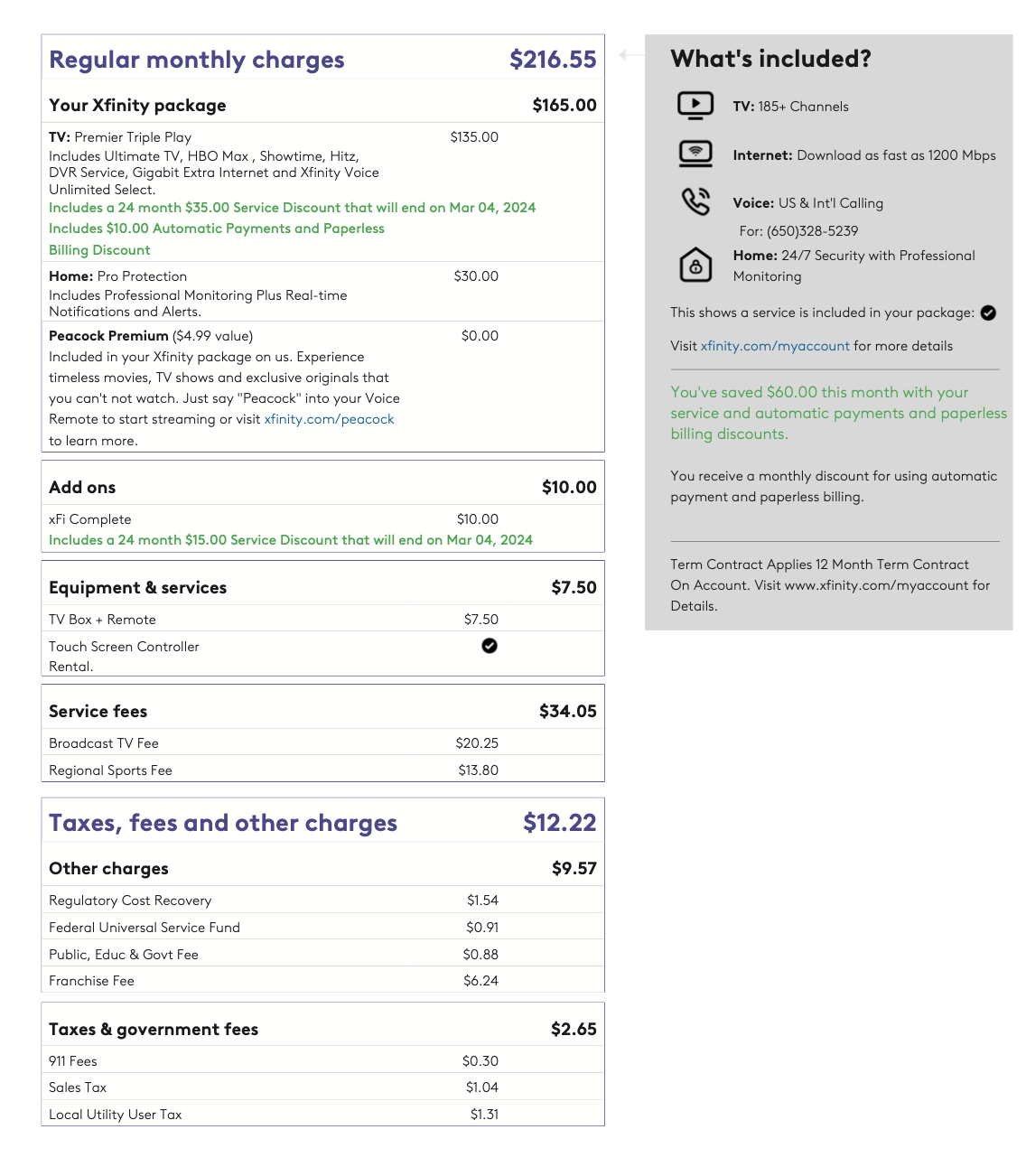Click the Add ons section header

(x=82, y=488)
